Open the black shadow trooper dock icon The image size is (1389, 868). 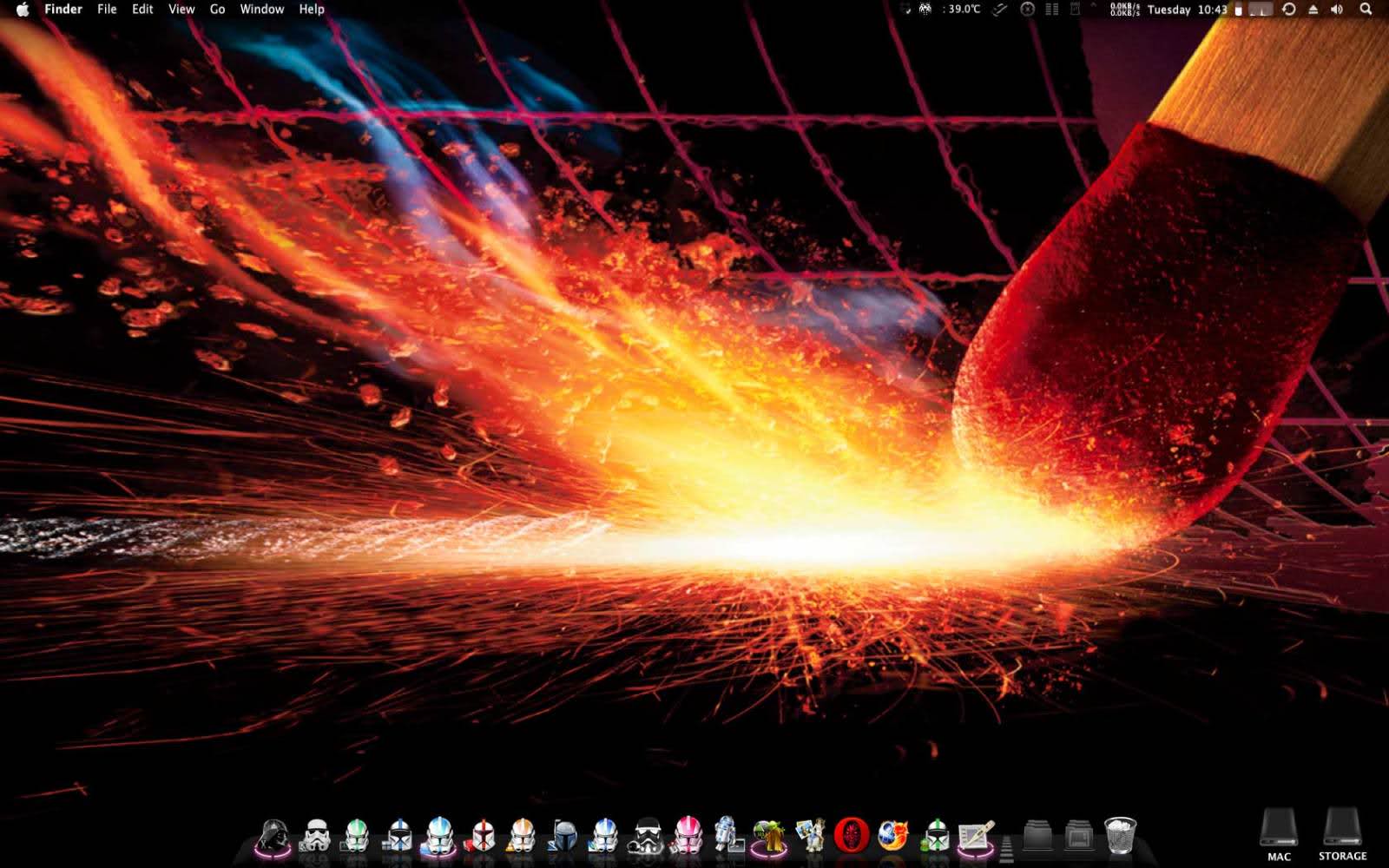(x=646, y=836)
